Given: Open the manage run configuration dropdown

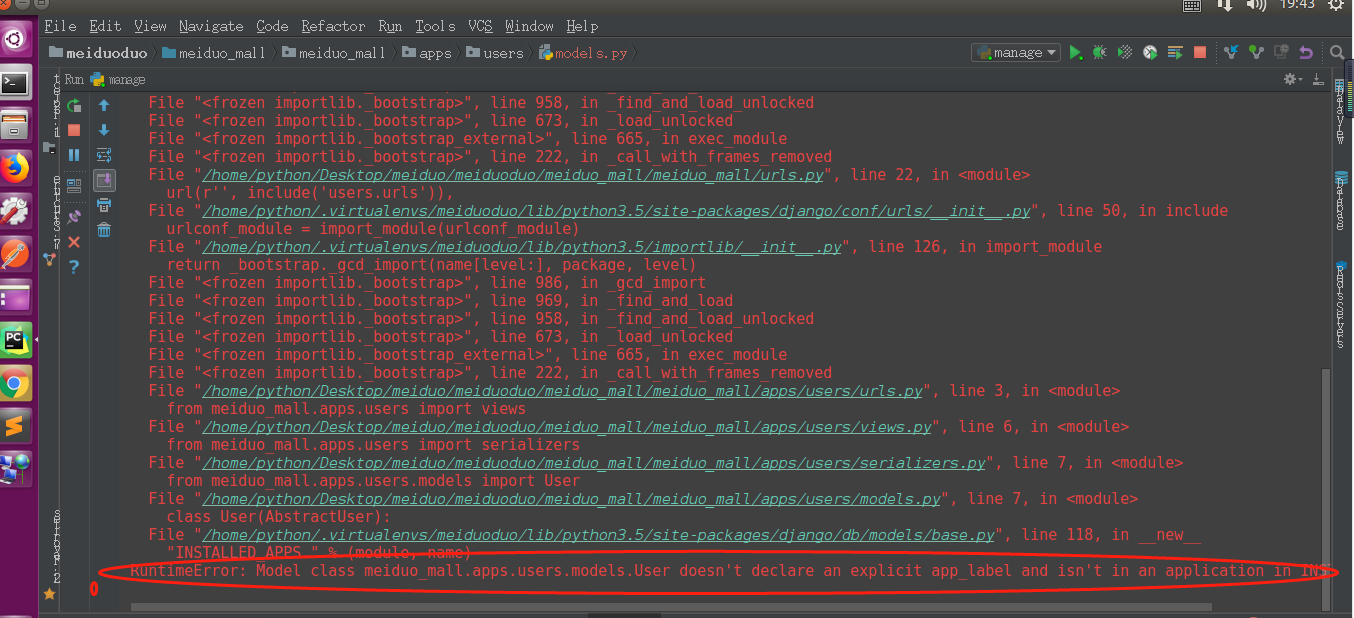Looking at the screenshot, I should pos(1015,52).
